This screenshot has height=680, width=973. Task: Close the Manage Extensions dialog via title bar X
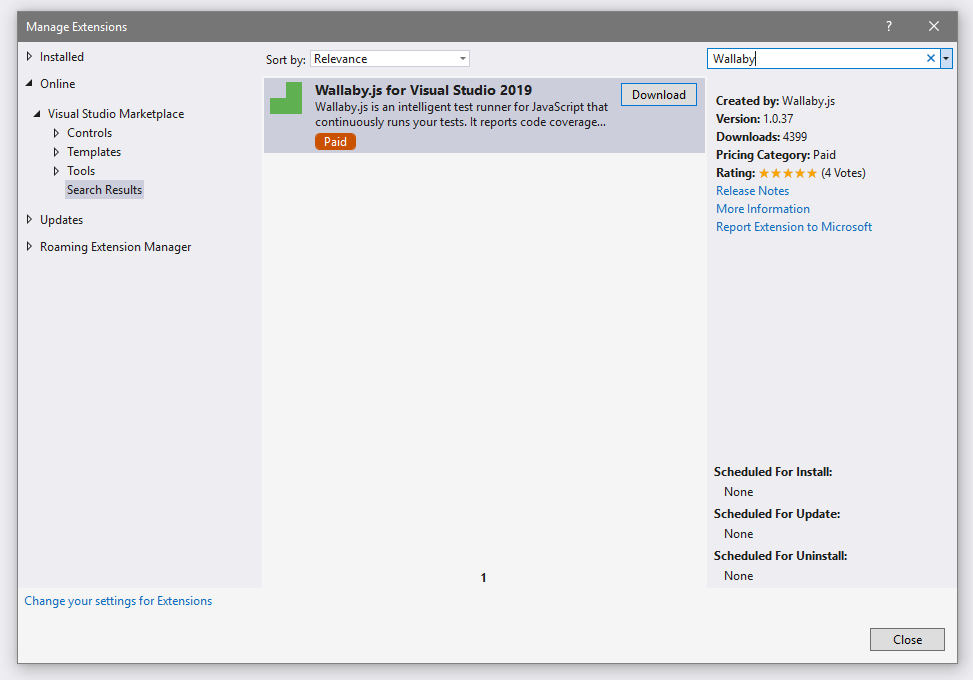click(933, 26)
